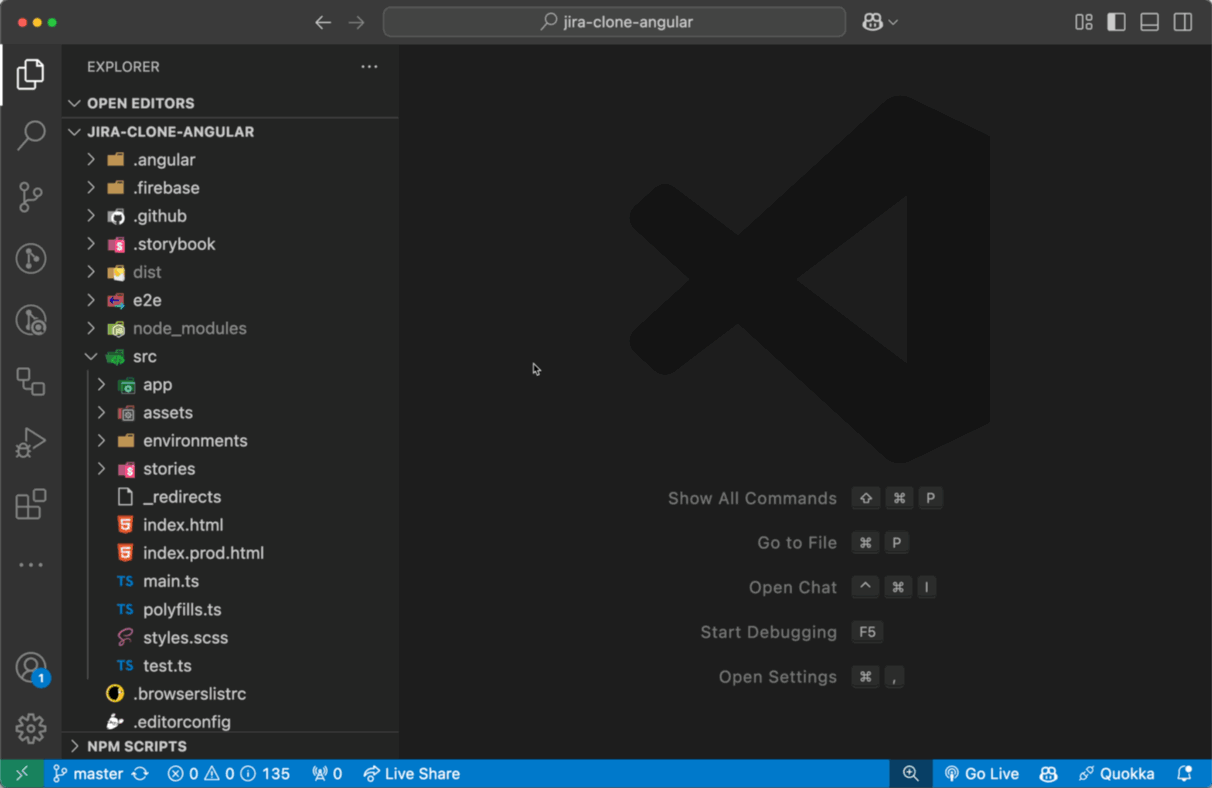Switch branch via master in status bar
The width and height of the screenshot is (1212, 788).
coord(89,774)
